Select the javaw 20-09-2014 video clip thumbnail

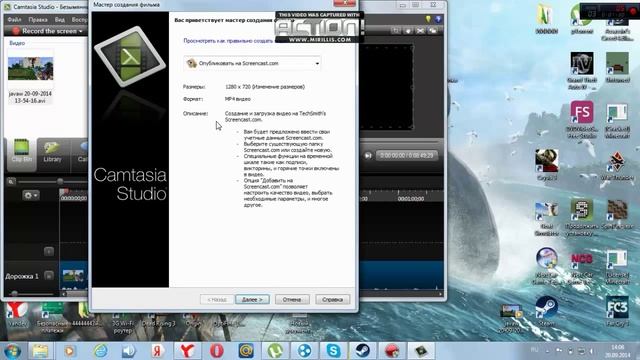31,68
